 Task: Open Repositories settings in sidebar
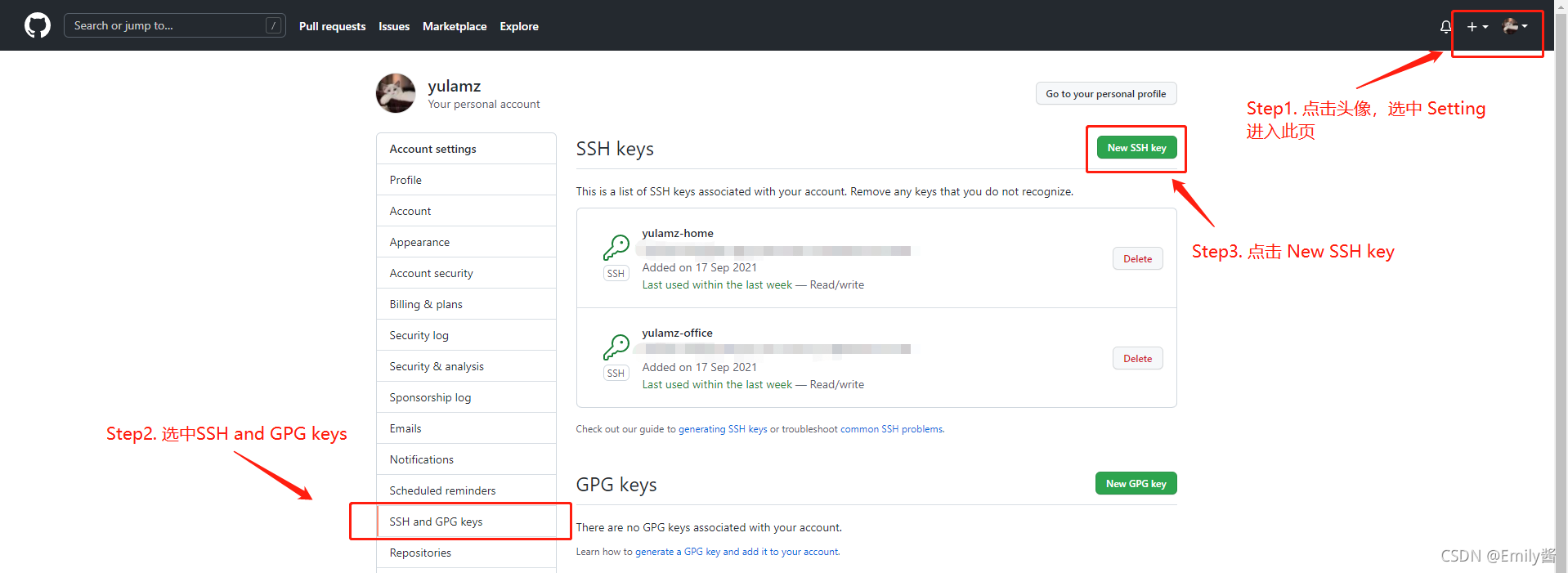pos(466,553)
